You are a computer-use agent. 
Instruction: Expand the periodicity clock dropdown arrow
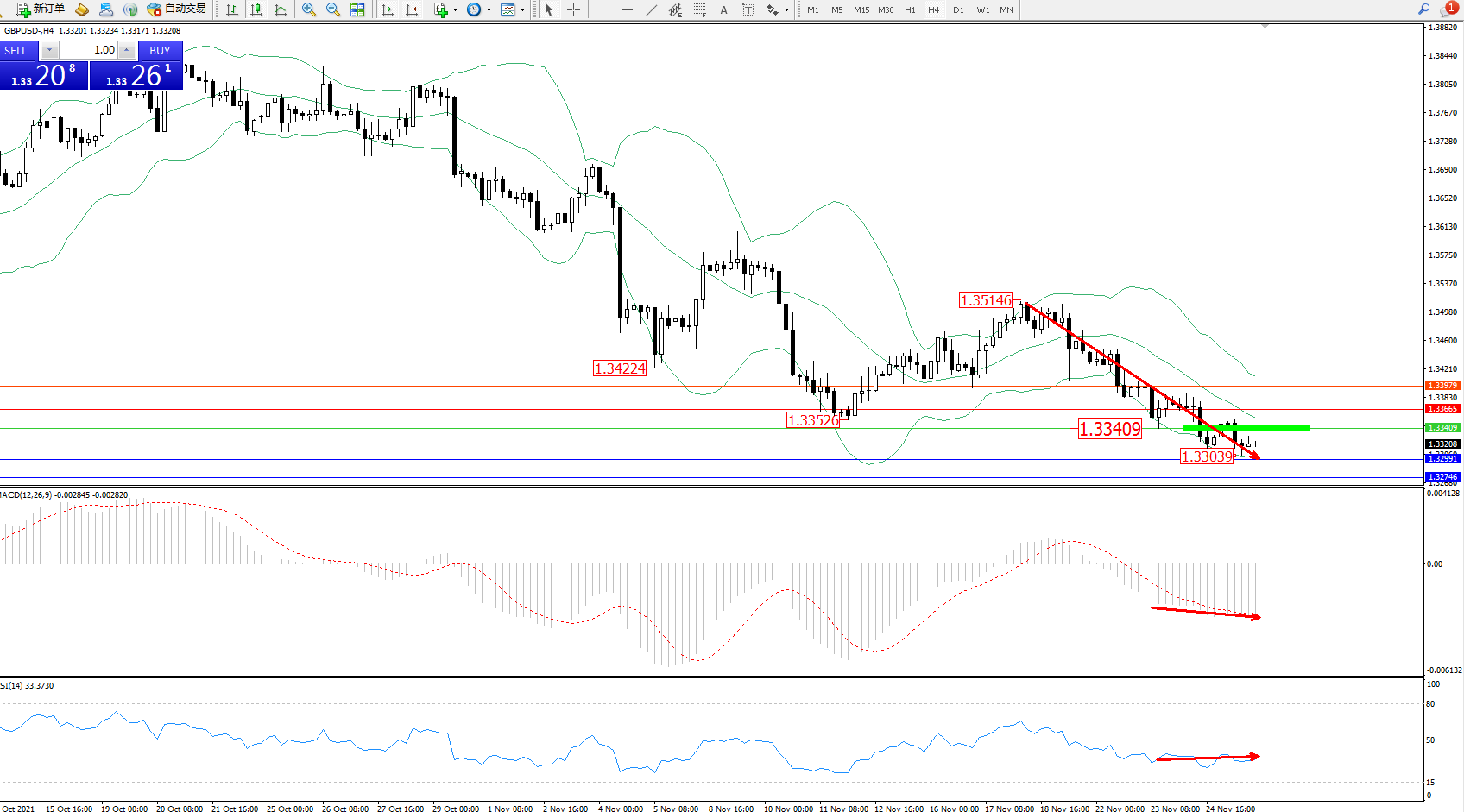[489, 10]
